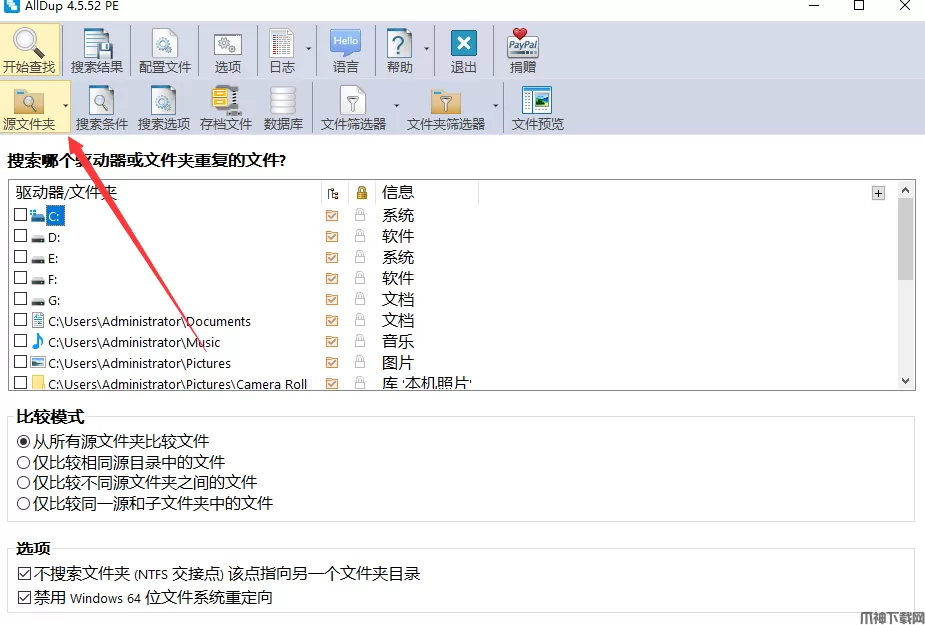
Task: Check the C: drive checkbox
Action: point(21,215)
